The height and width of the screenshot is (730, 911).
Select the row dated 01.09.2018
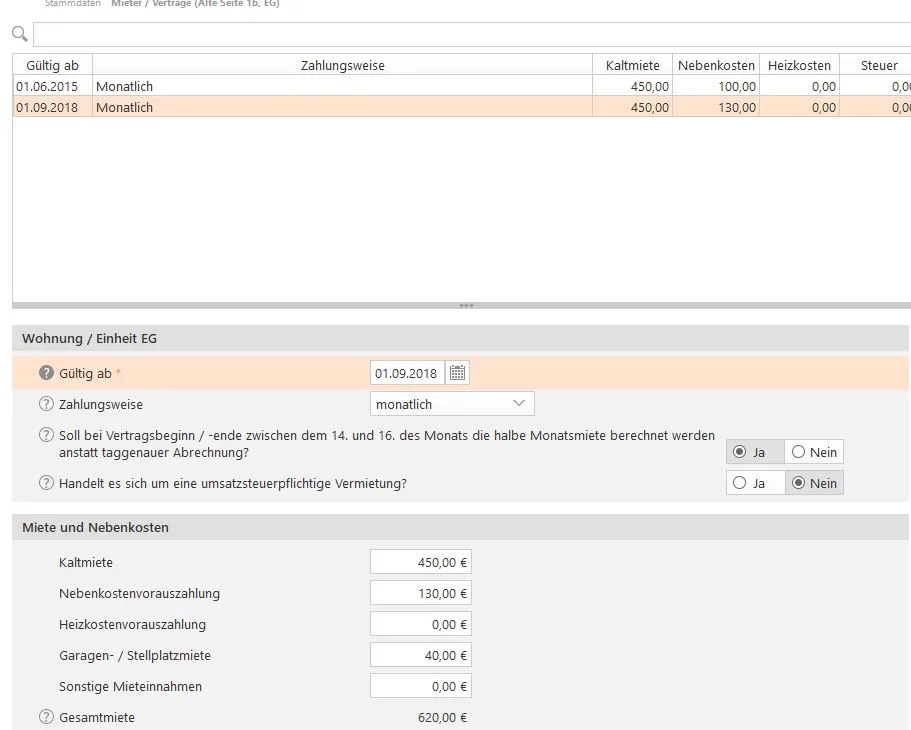tap(300, 107)
